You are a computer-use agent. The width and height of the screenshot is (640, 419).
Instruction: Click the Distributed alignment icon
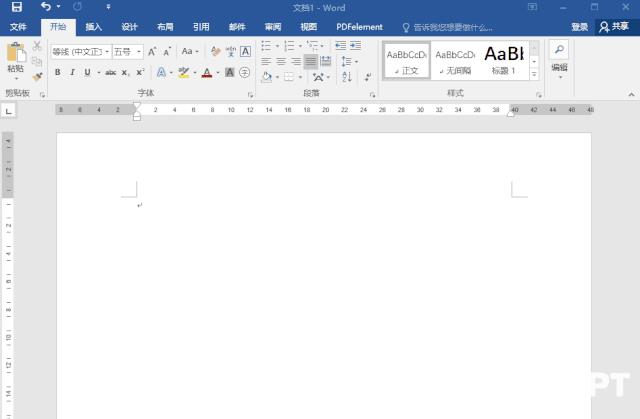(x=326, y=62)
